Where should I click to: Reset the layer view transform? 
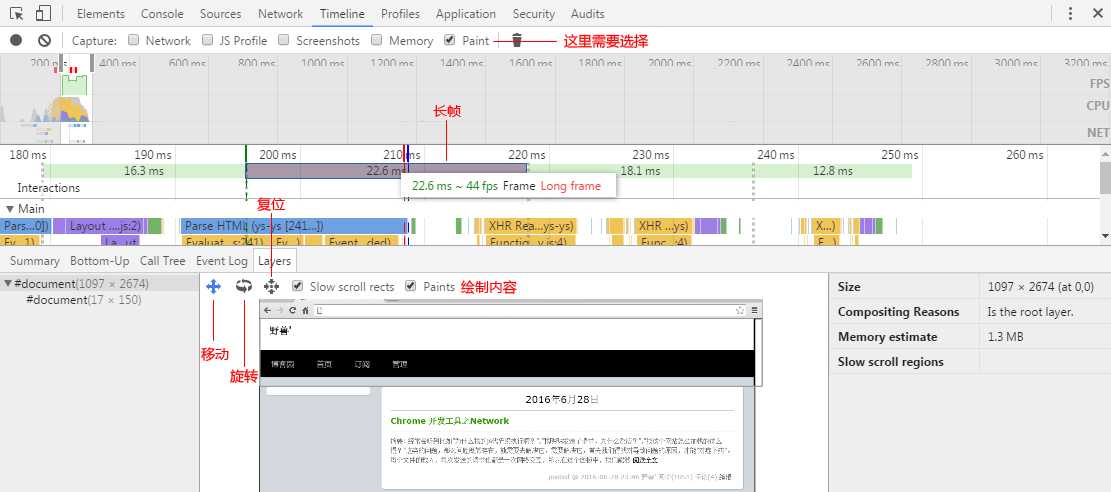tap(271, 286)
